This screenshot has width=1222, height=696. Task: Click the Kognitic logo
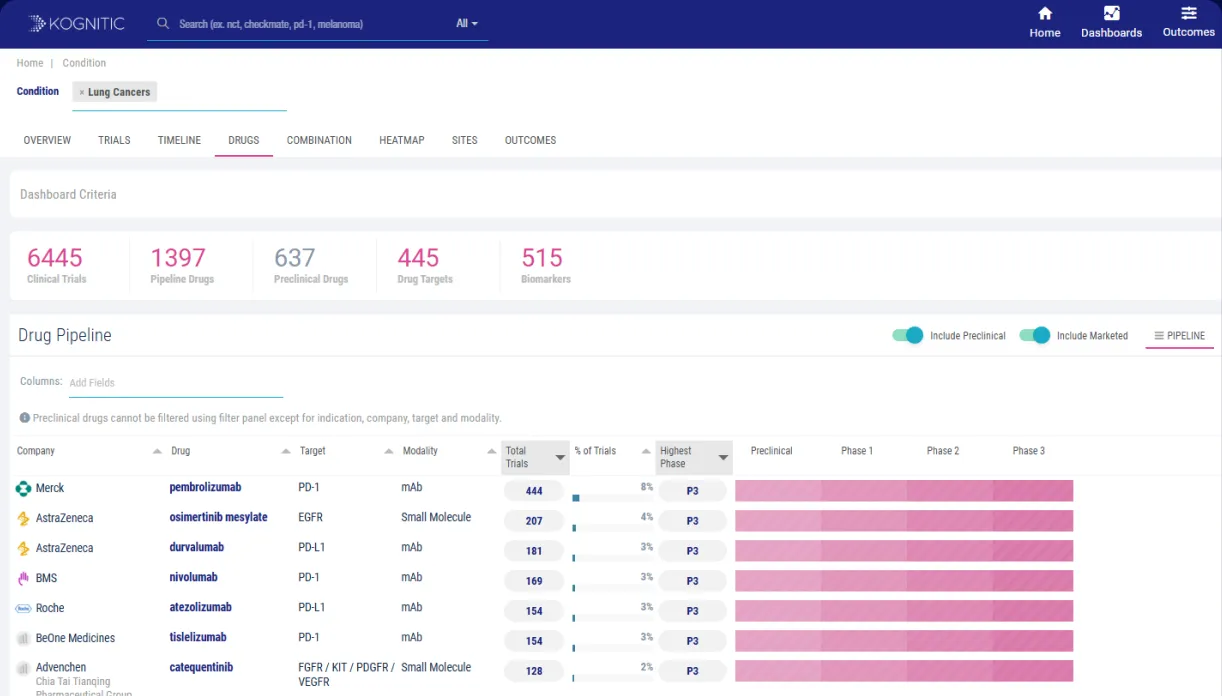point(77,23)
